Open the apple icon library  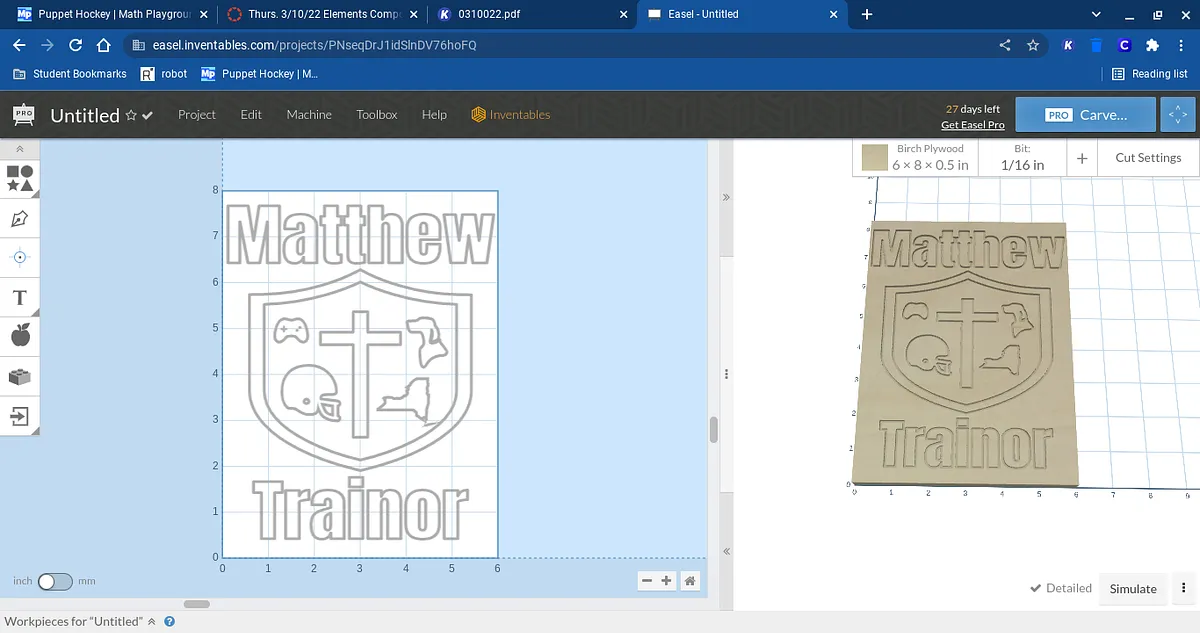click(x=20, y=336)
